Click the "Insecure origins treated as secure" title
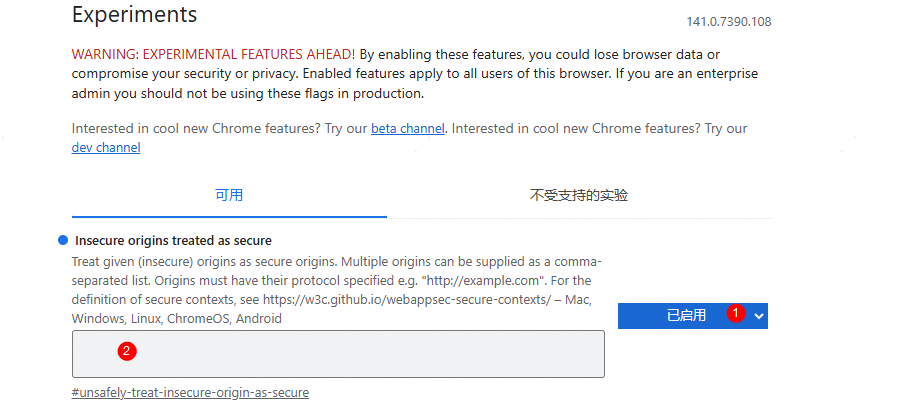Screen dimensions: 899x408 point(173,241)
